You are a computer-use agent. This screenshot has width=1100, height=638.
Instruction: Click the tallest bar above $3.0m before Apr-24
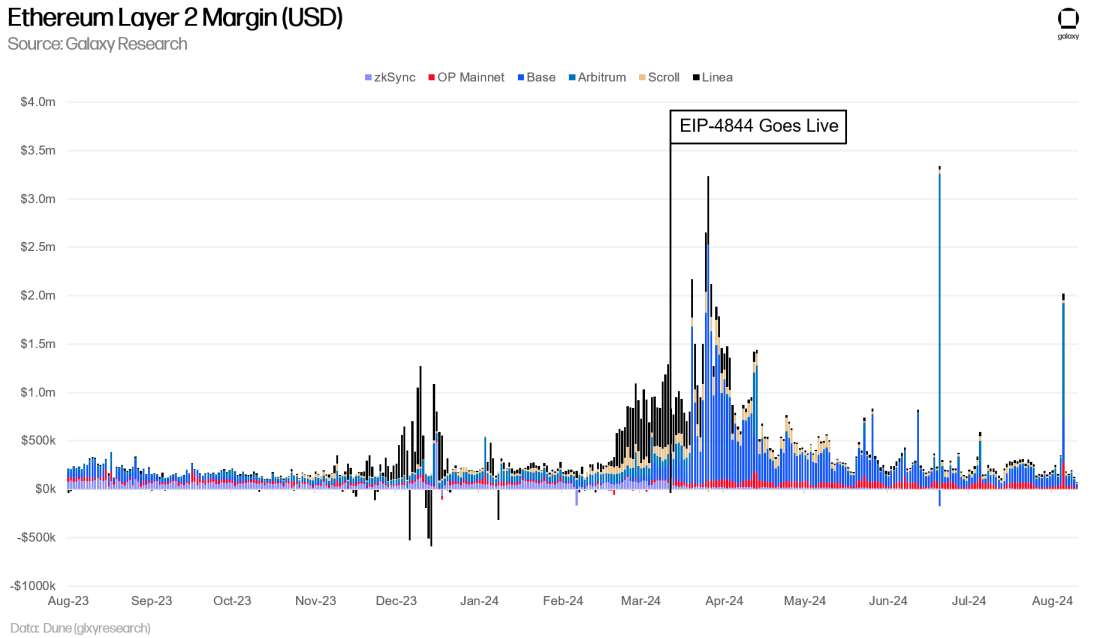708,332
